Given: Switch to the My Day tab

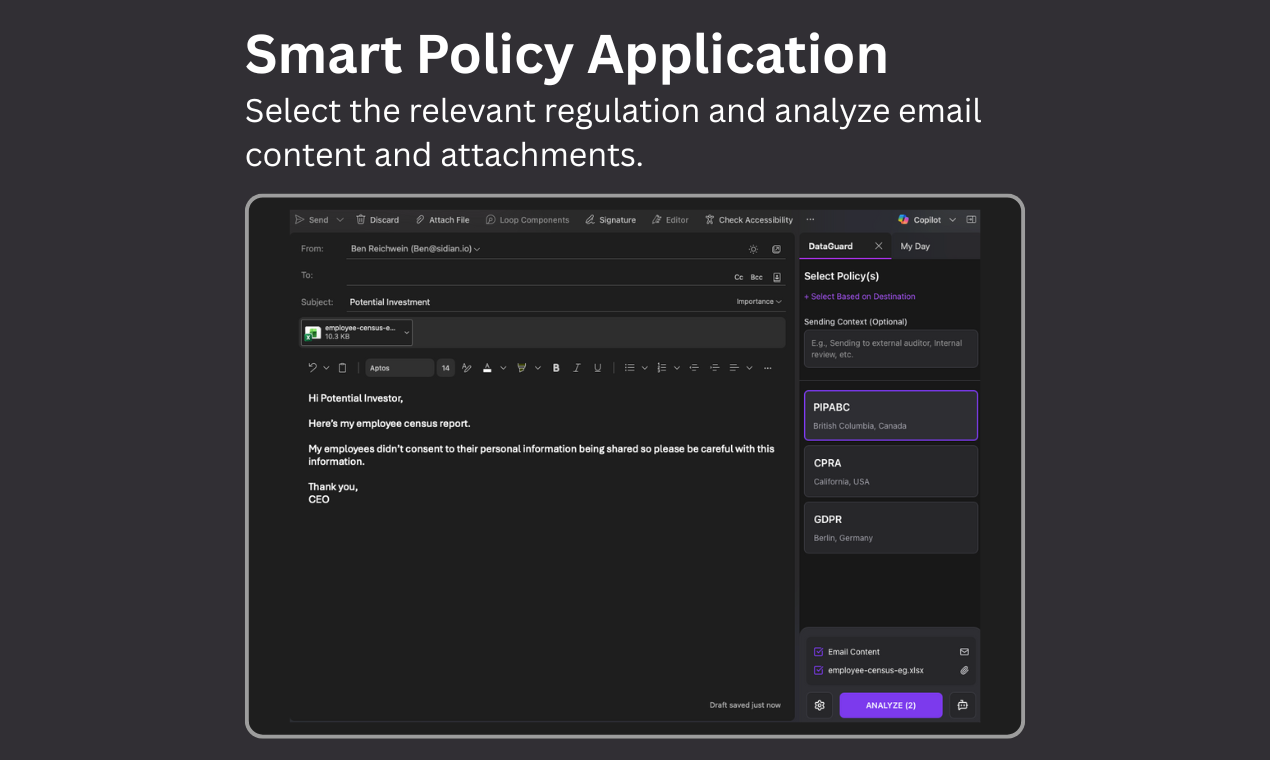Looking at the screenshot, I should (914, 245).
